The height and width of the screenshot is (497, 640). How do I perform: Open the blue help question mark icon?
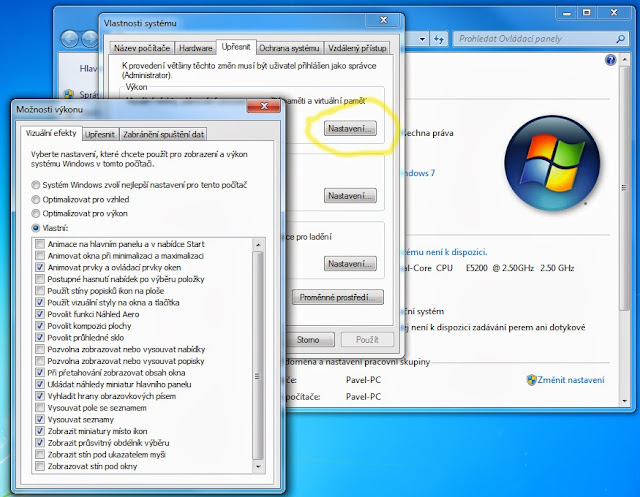click(610, 60)
